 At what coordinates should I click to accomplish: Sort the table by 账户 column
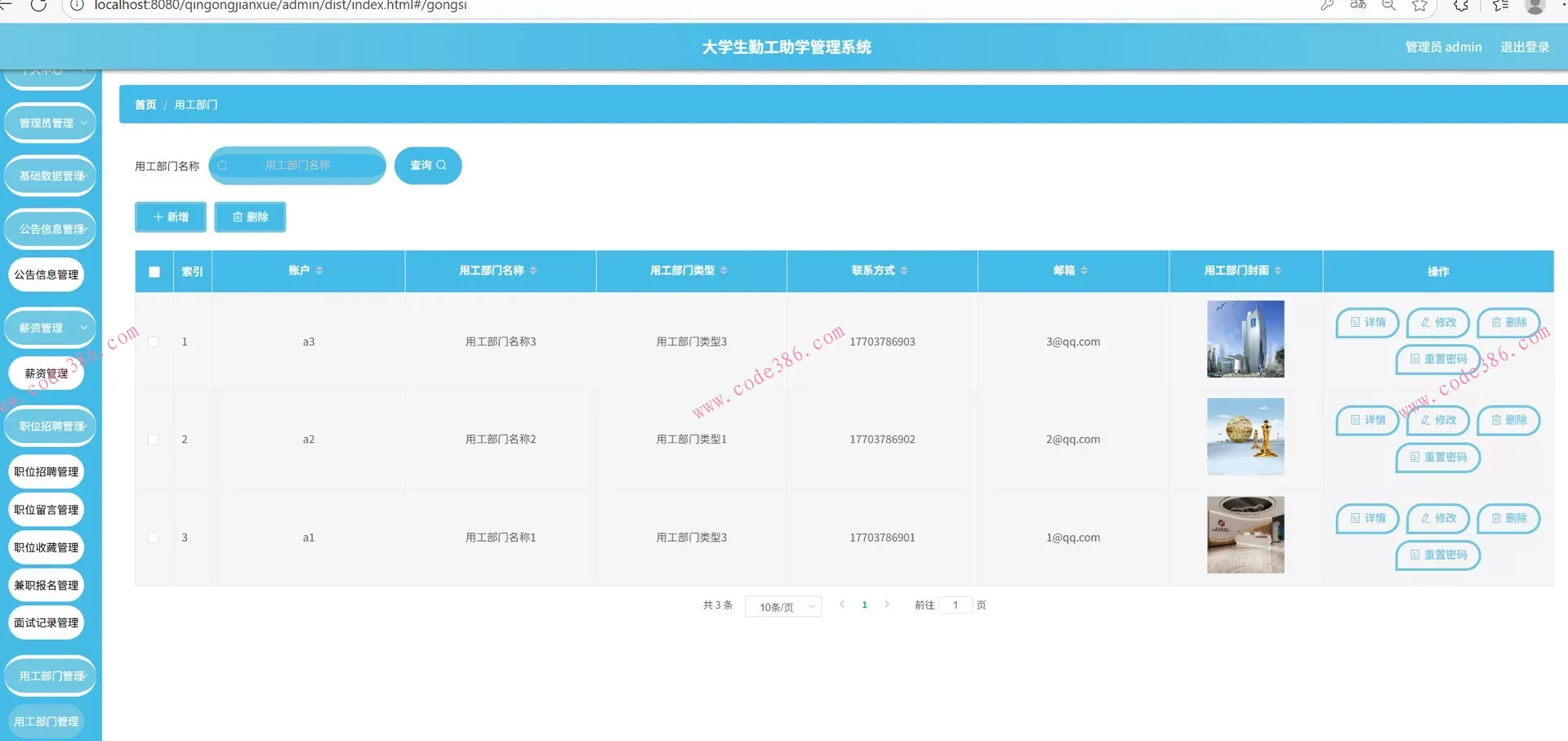coord(319,270)
